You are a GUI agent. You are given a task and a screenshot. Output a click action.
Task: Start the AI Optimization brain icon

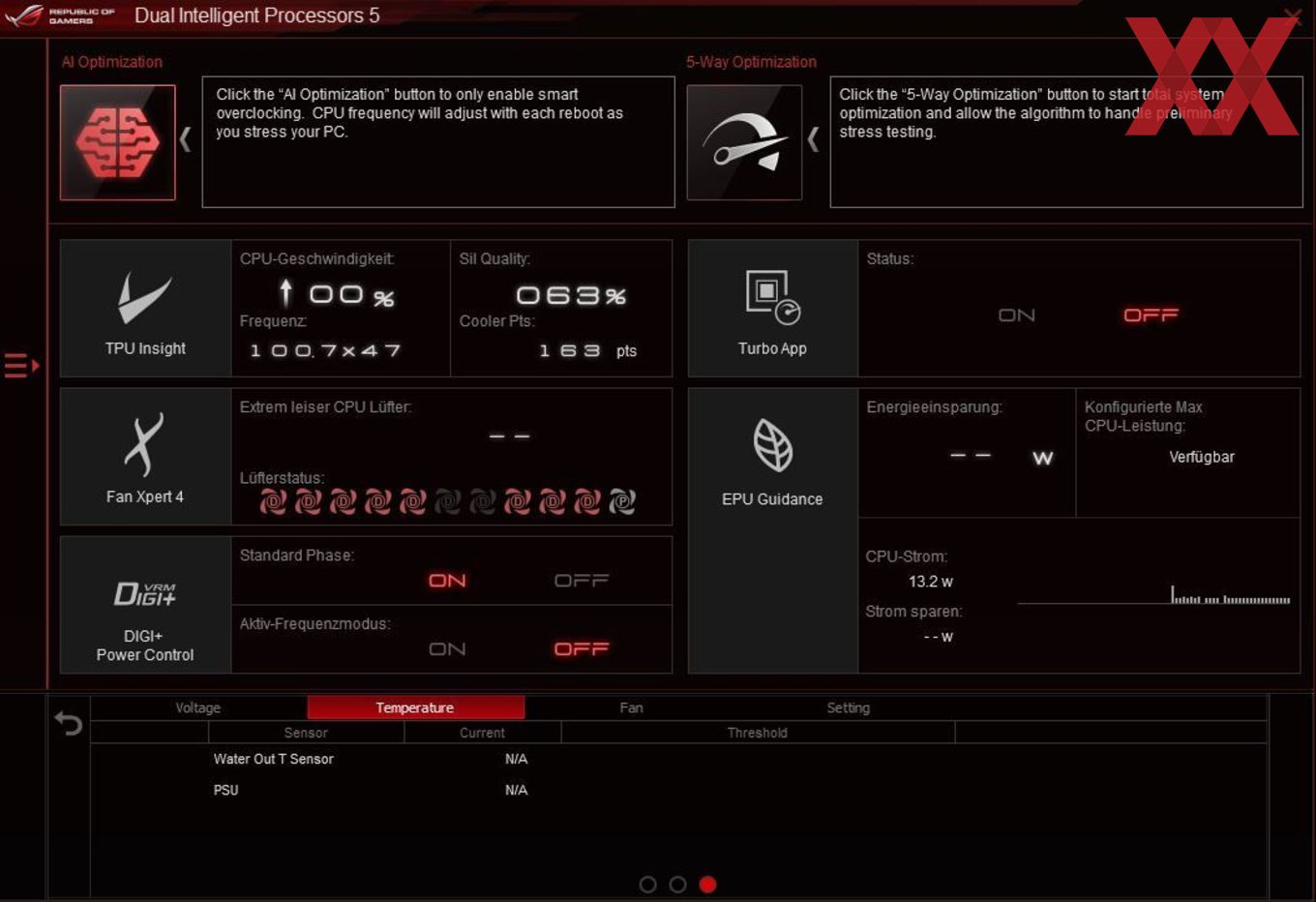tap(117, 142)
